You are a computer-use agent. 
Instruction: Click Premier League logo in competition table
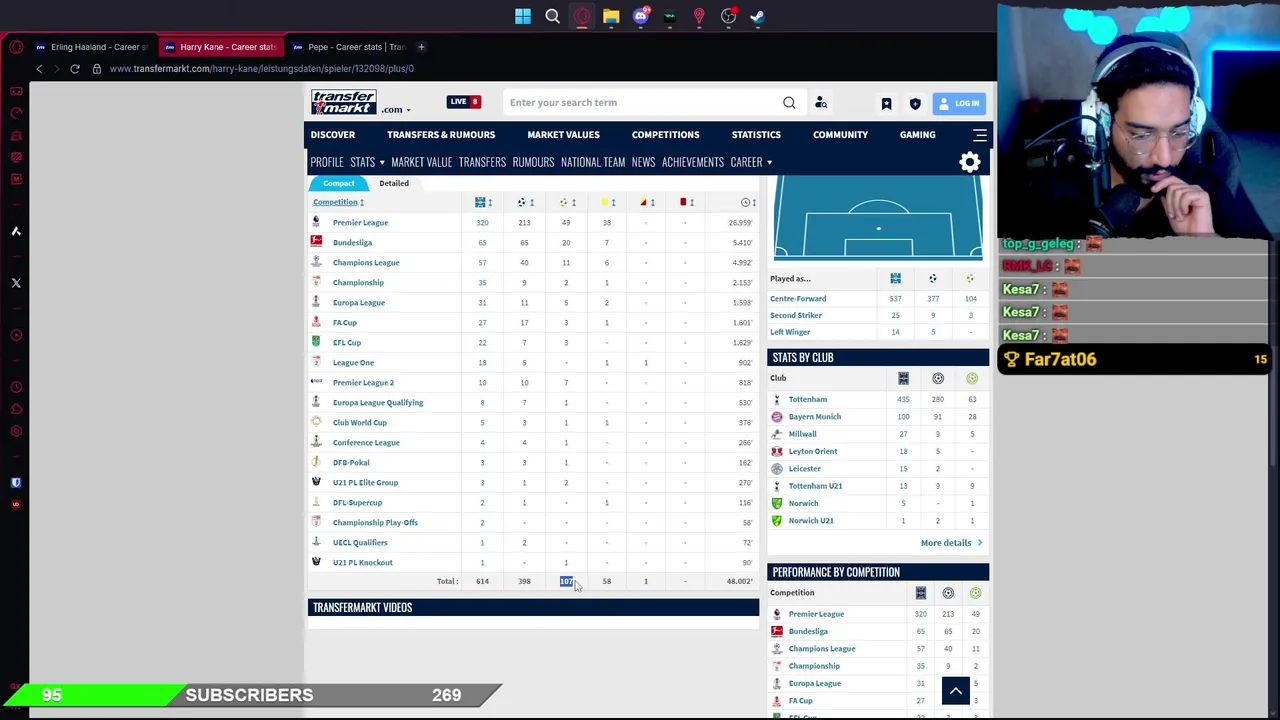316,222
